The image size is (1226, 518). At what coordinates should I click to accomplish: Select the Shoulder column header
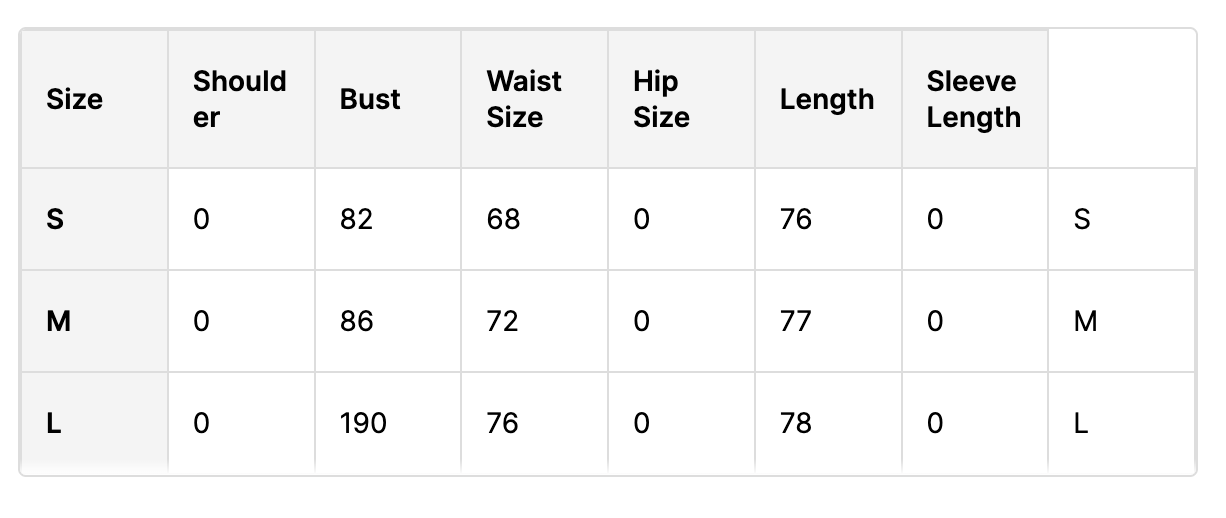[x=241, y=99]
